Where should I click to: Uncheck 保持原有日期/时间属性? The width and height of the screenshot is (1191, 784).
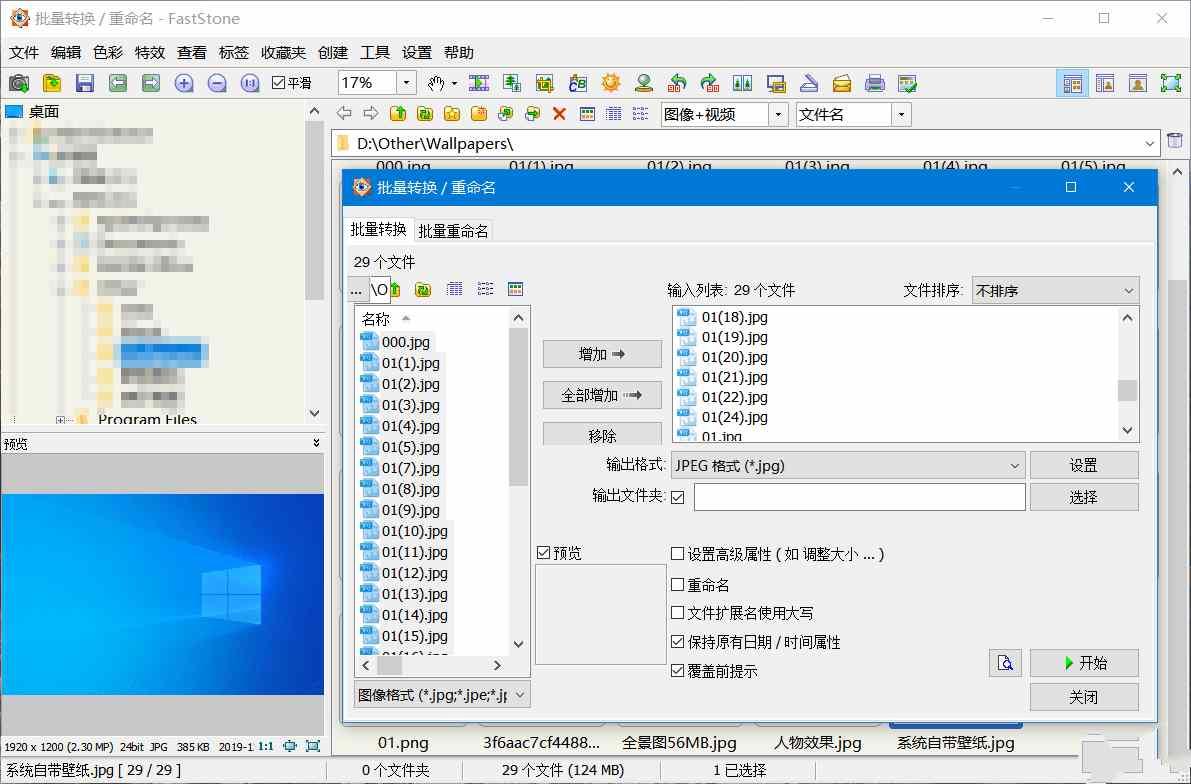(679, 642)
